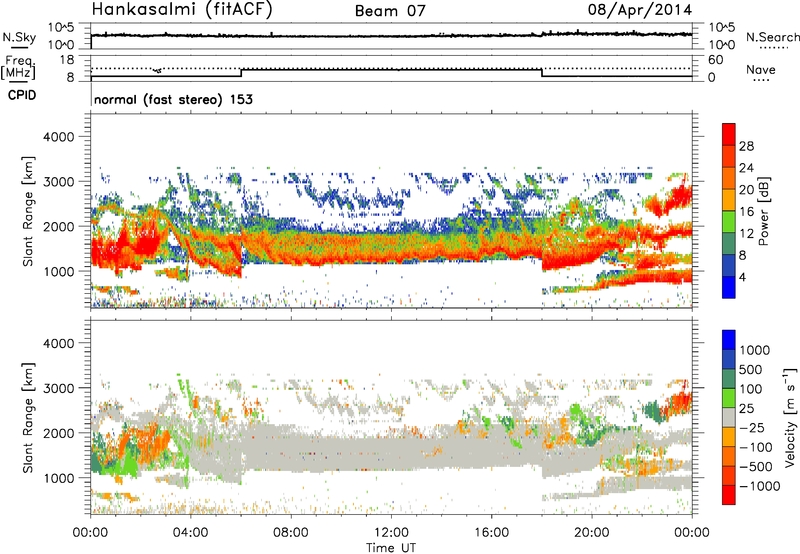Click the light green 12-16 dB Power segment
Screen dimensions: 800x554
(729, 222)
